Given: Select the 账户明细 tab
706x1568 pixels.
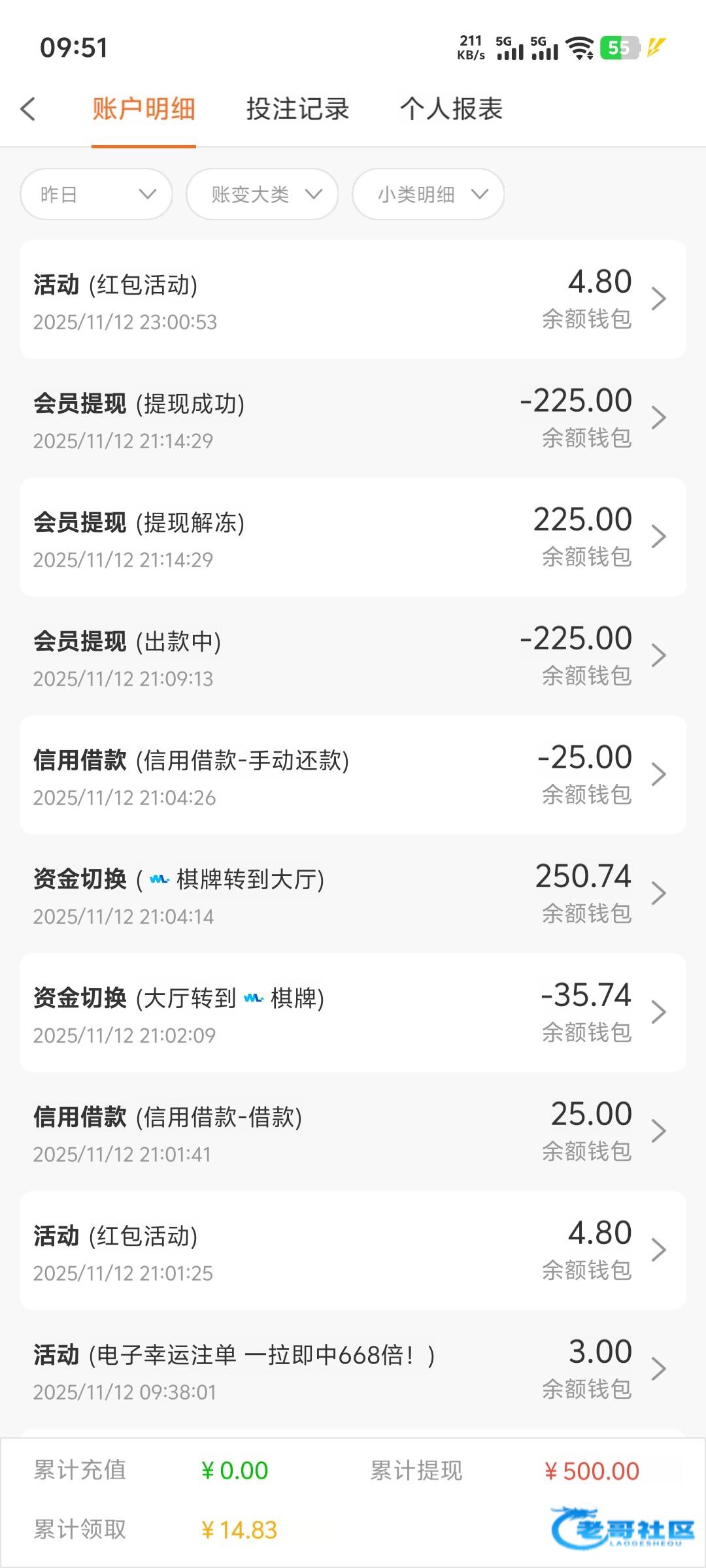Looking at the screenshot, I should pyautogui.click(x=144, y=109).
